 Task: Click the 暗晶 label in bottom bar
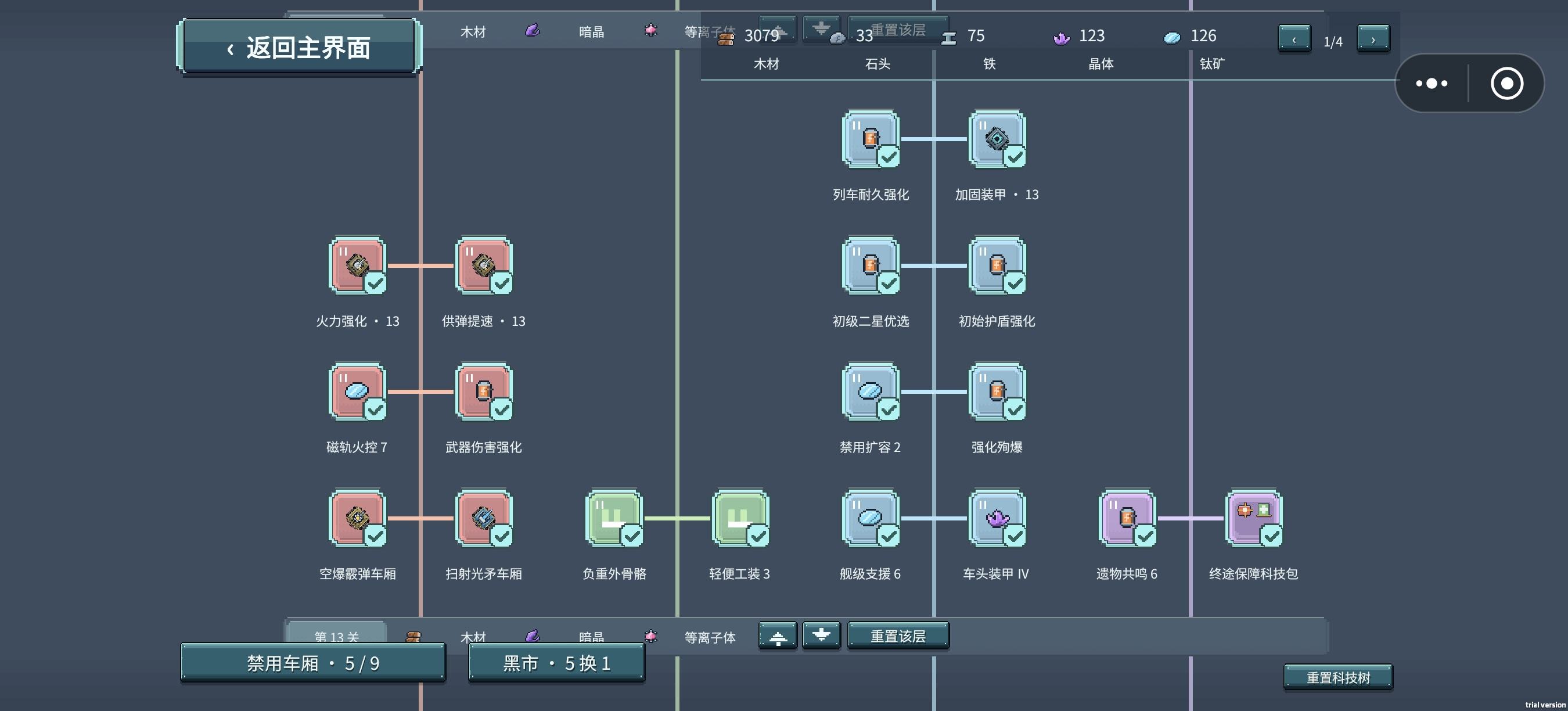pyautogui.click(x=591, y=637)
